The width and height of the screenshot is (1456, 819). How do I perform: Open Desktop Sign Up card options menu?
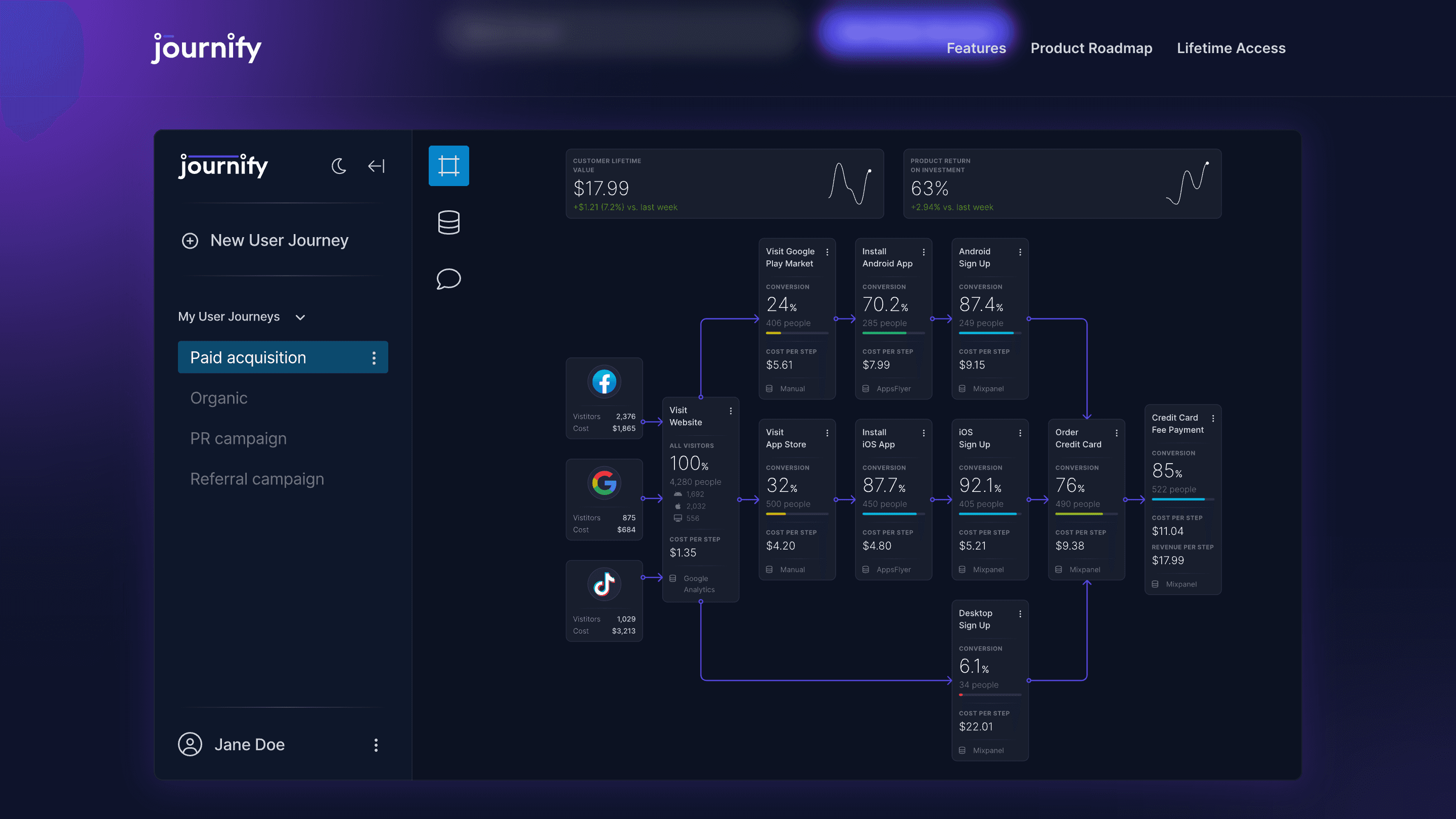(1020, 614)
